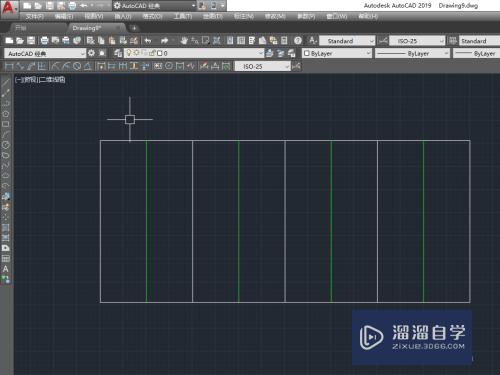Open the File (文件) menu

point(34,16)
